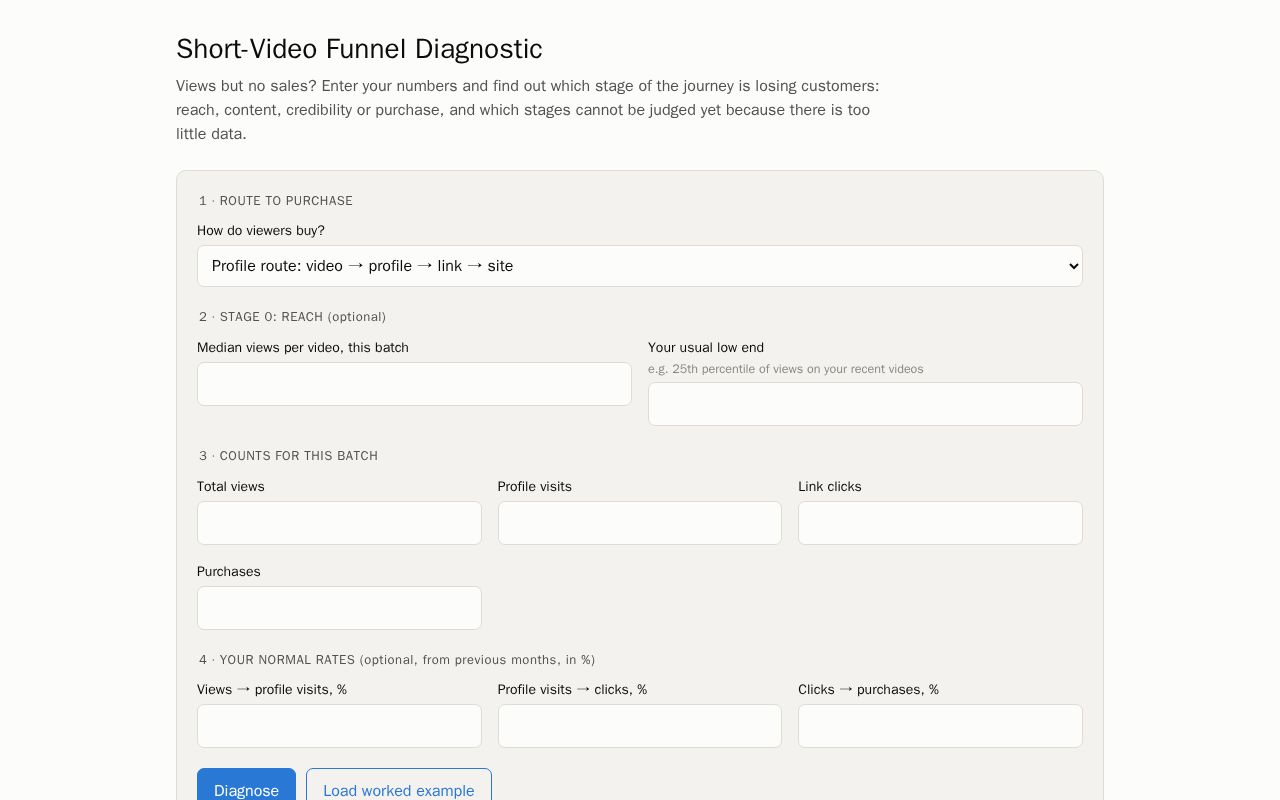Click the 'Views but no sales?' intro paragraph
Image resolution: width=1280 pixels, height=800 pixels.
tap(528, 110)
